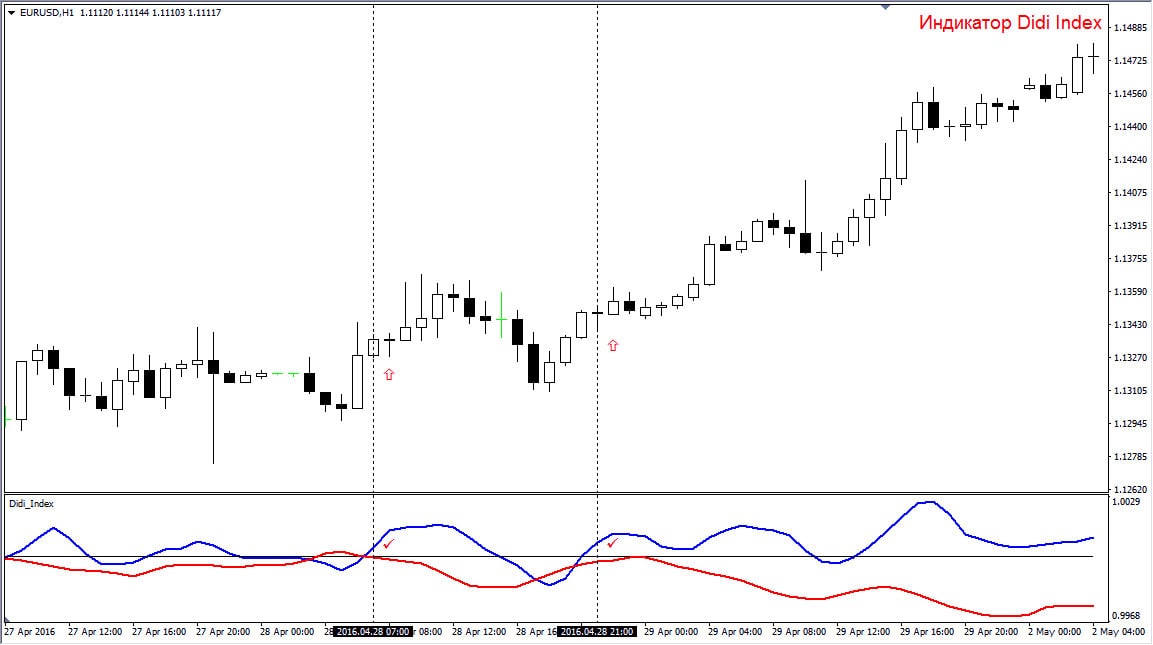This screenshot has height=645, width=1153.
Task: Open the EURUSD,H1 dropdown triangle
Action: pyautogui.click(x=11, y=13)
